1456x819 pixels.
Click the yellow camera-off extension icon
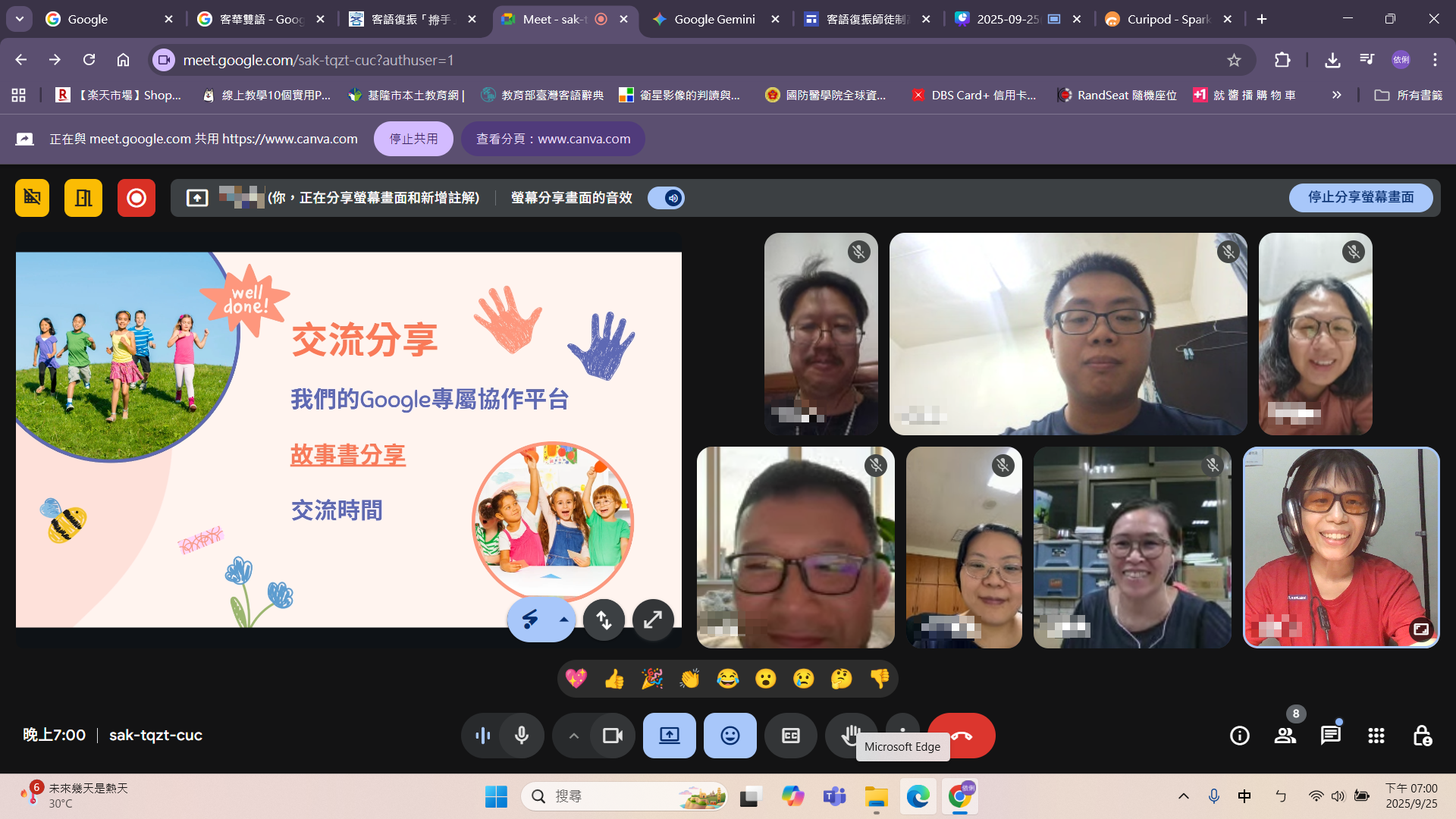tap(32, 198)
